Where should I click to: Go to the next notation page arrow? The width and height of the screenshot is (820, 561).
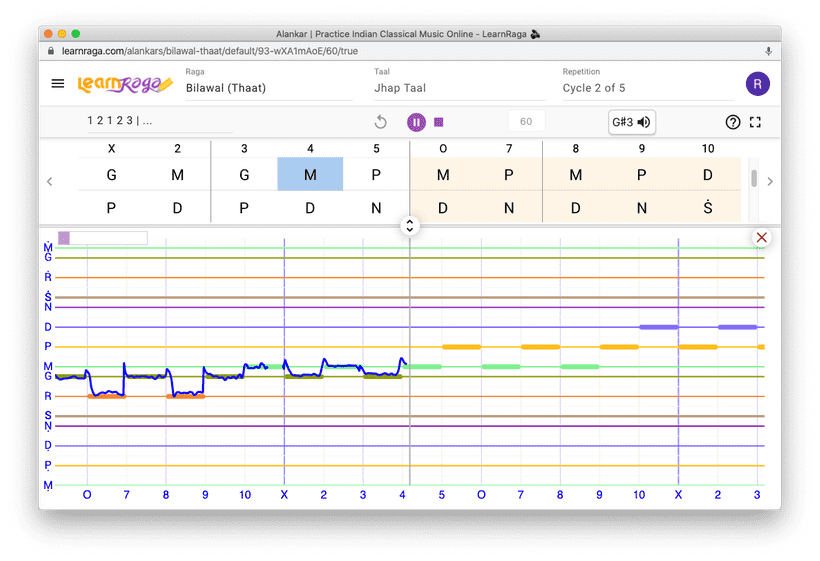[x=769, y=181]
